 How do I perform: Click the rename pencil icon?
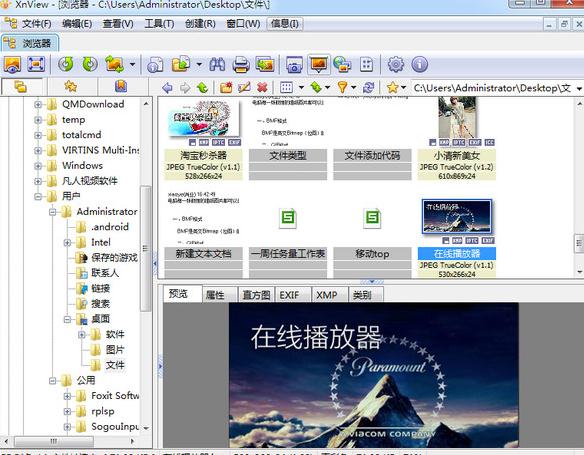tap(244, 88)
